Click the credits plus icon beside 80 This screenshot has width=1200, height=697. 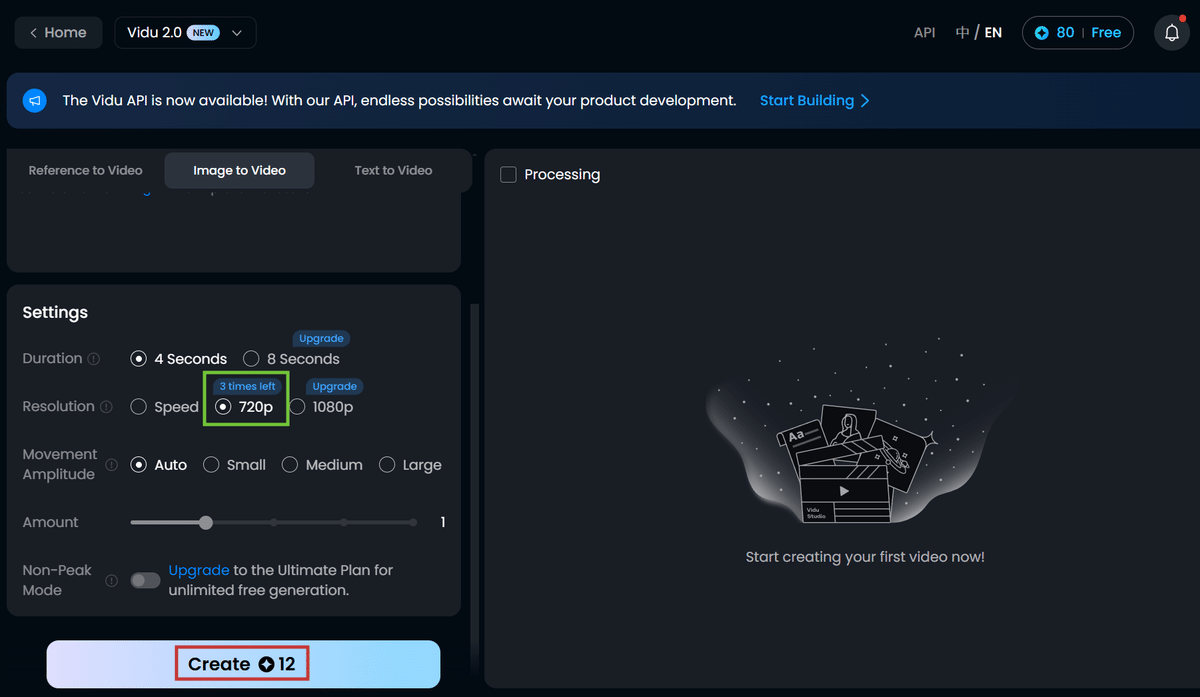tap(1042, 33)
